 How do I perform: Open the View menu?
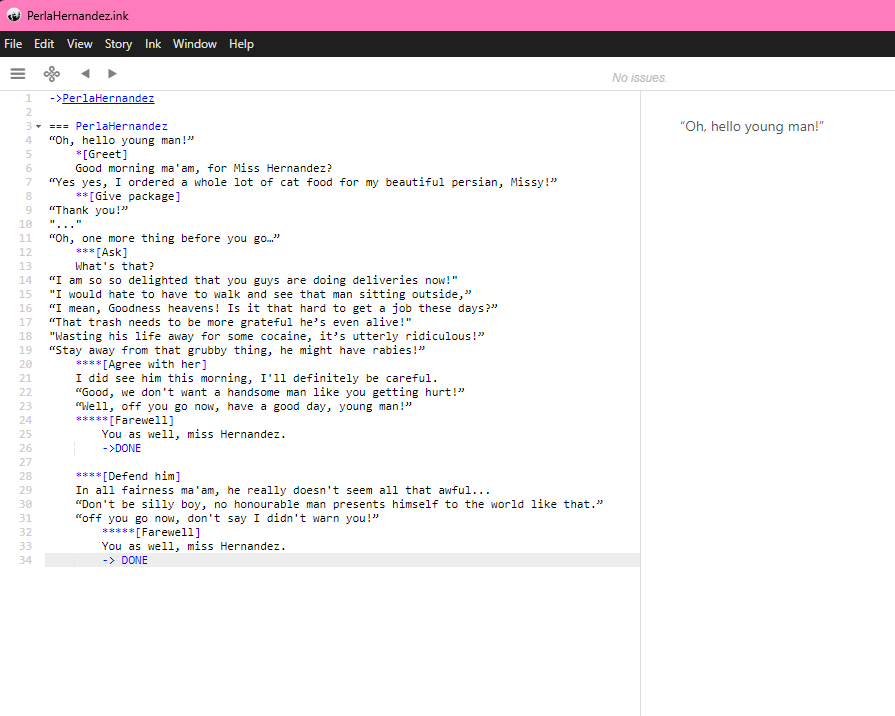pos(80,44)
